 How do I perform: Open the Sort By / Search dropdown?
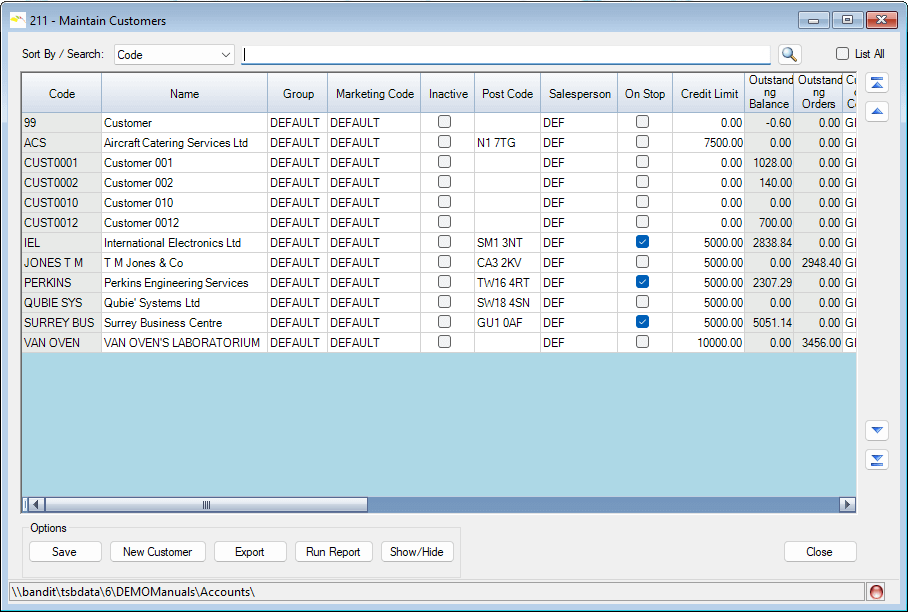[174, 55]
